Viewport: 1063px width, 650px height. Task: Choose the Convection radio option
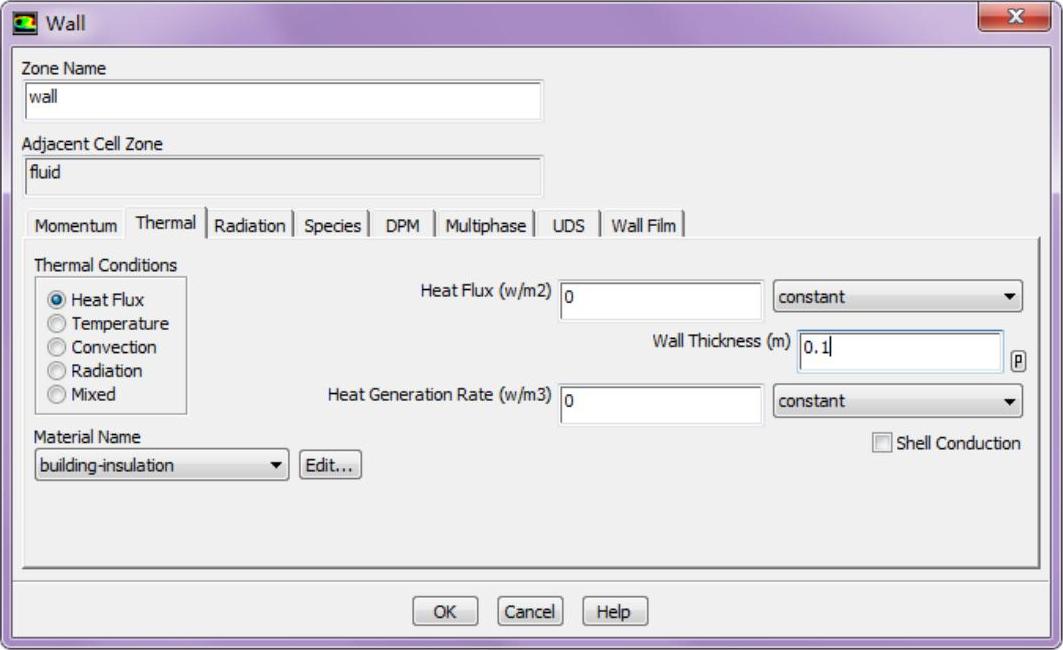(x=57, y=347)
